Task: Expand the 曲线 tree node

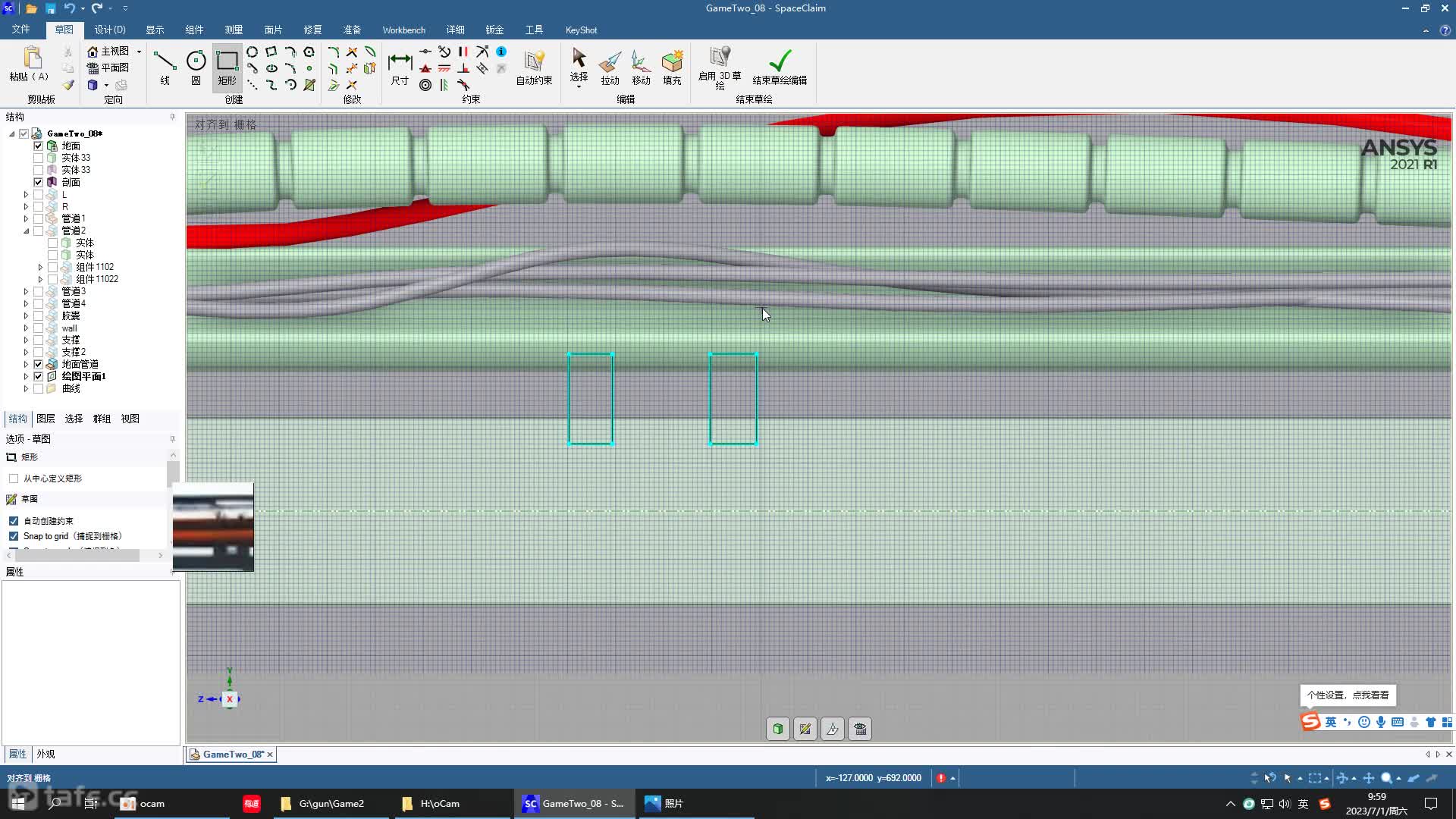Action: click(26, 388)
